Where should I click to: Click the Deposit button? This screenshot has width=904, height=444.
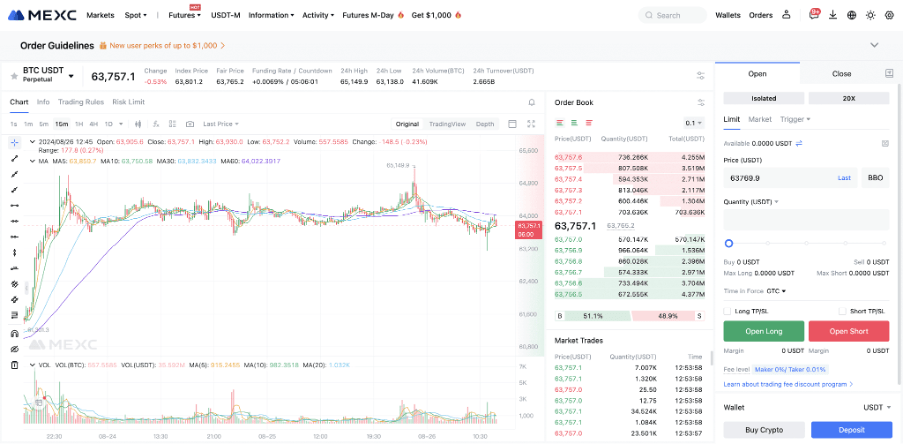[x=850, y=430]
